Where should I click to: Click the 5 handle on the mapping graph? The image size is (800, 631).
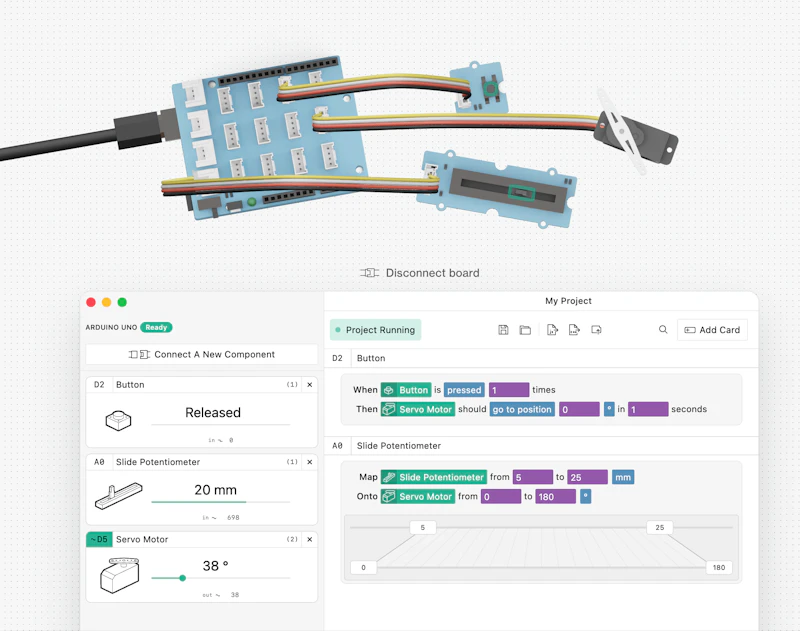[x=423, y=527]
